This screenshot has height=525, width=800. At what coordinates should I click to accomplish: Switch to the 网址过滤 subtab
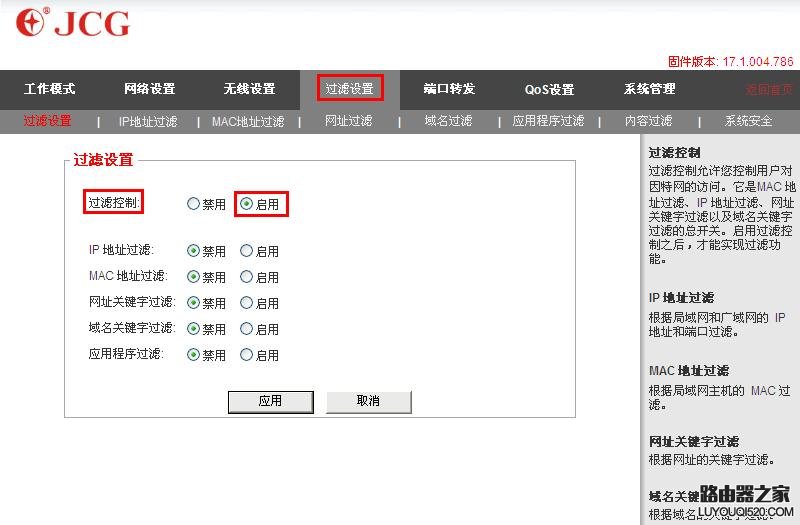[348, 121]
